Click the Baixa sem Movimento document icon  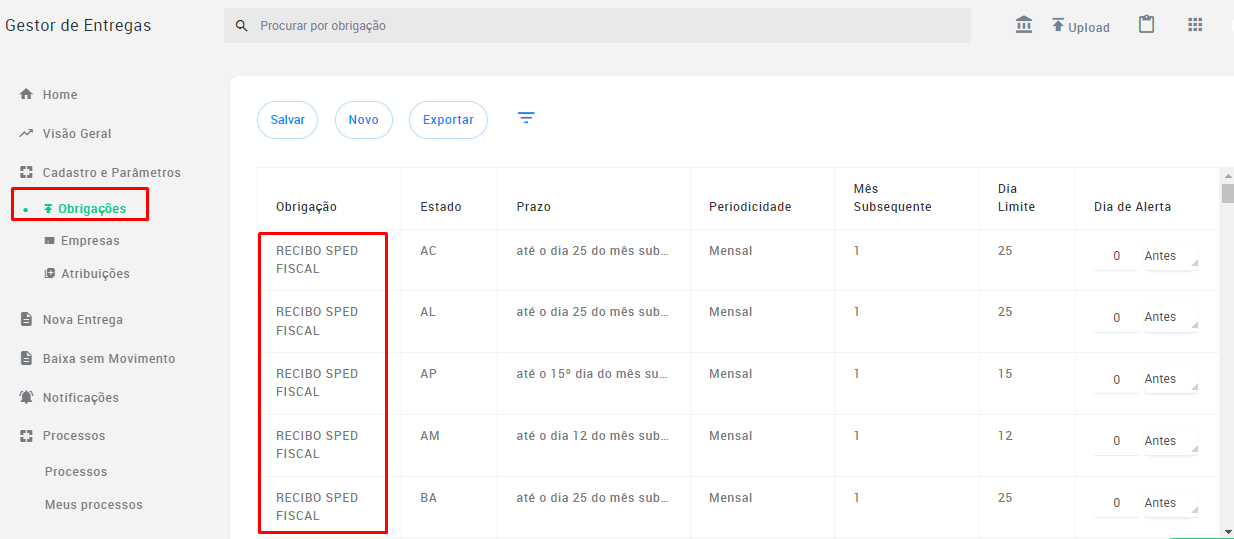pos(27,358)
